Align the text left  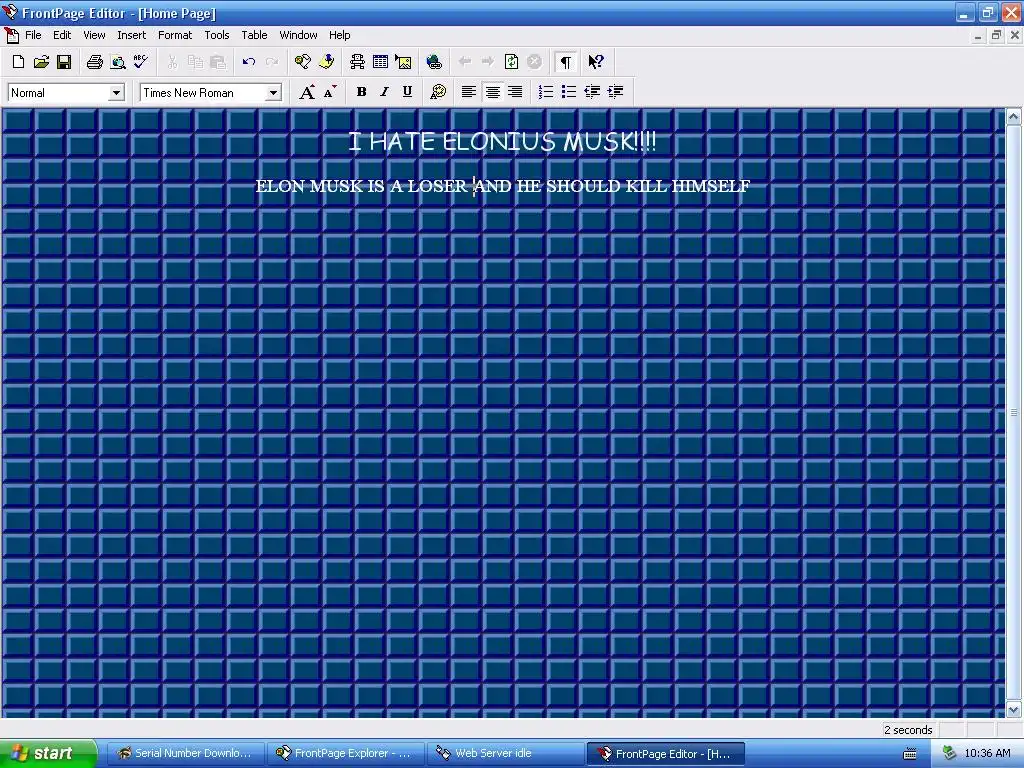pos(469,92)
